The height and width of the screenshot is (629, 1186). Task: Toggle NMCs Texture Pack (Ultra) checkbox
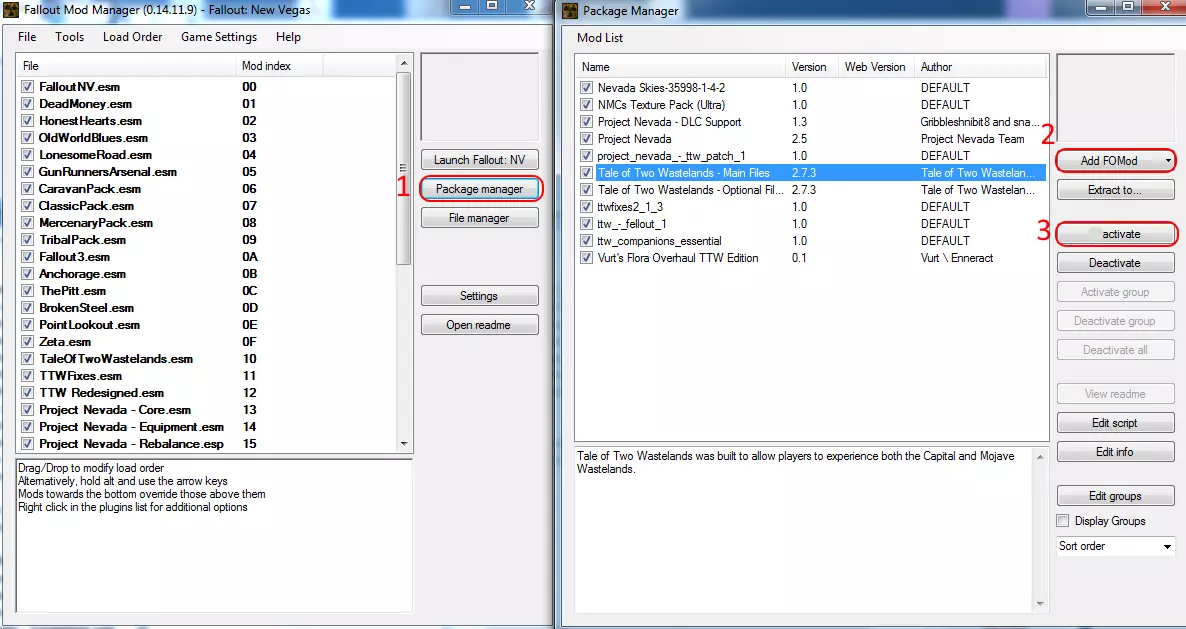[586, 104]
